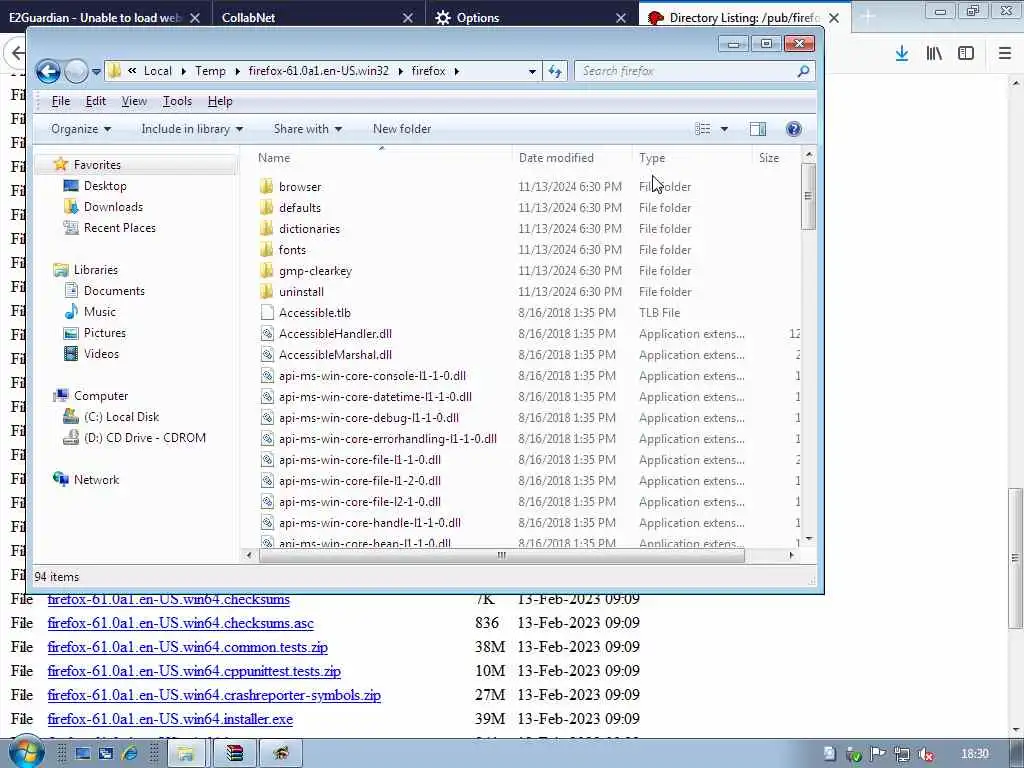The height and width of the screenshot is (768, 1024).
Task: Click the New folder button
Action: [x=402, y=129]
